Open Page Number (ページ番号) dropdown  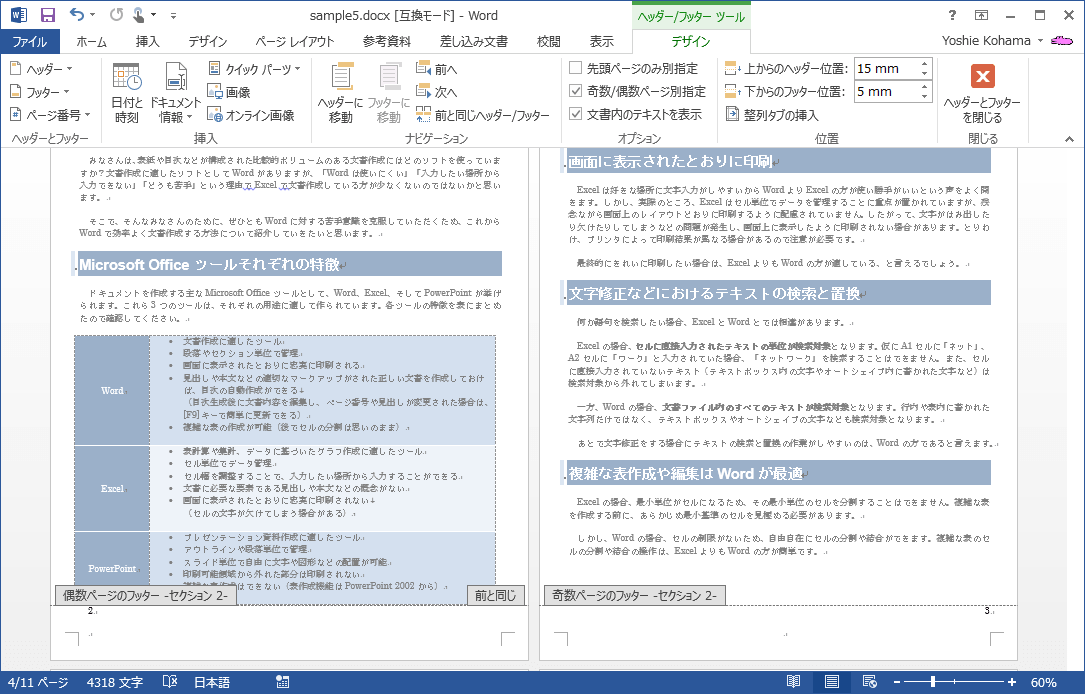pos(50,115)
